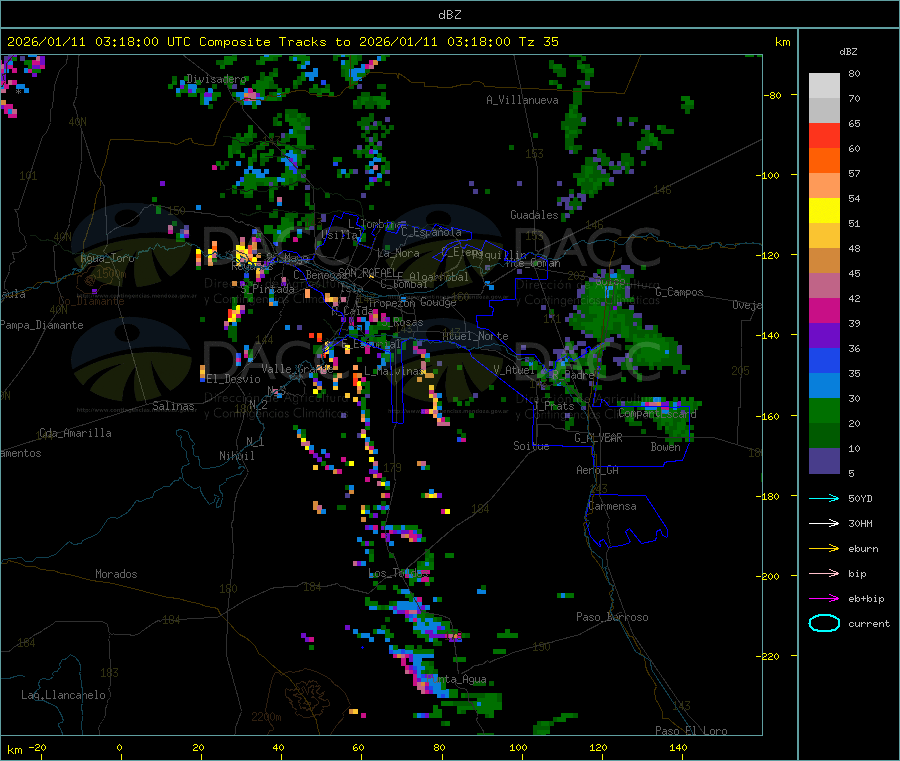
Task: Click the G_ALVEAR place label
Action: (x=598, y=438)
